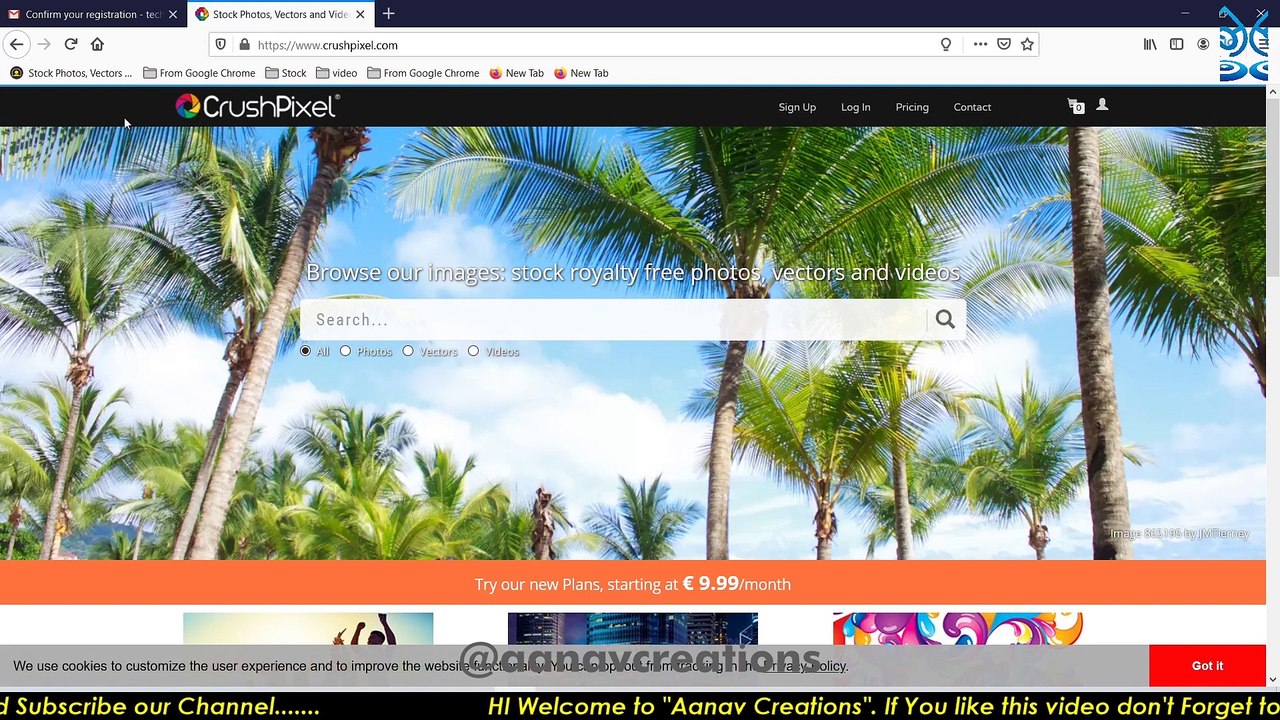Image resolution: width=1280 pixels, height=720 pixels.
Task: Select the Photos radio button
Action: coord(345,351)
